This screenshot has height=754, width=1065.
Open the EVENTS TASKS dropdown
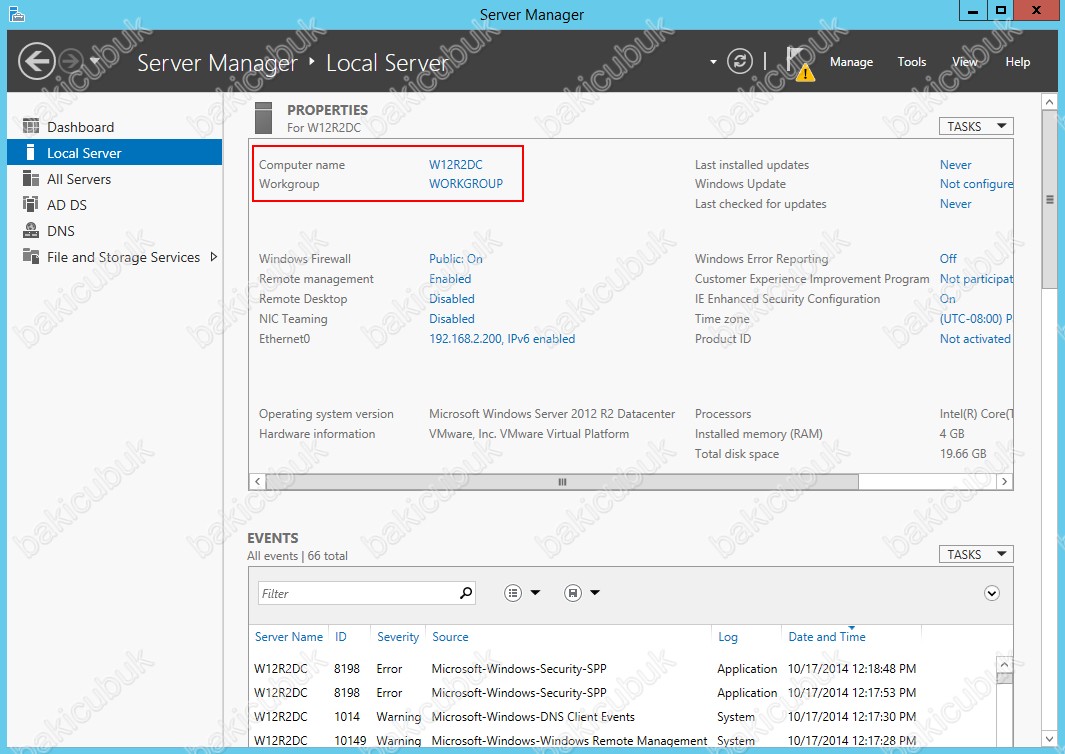coord(976,554)
